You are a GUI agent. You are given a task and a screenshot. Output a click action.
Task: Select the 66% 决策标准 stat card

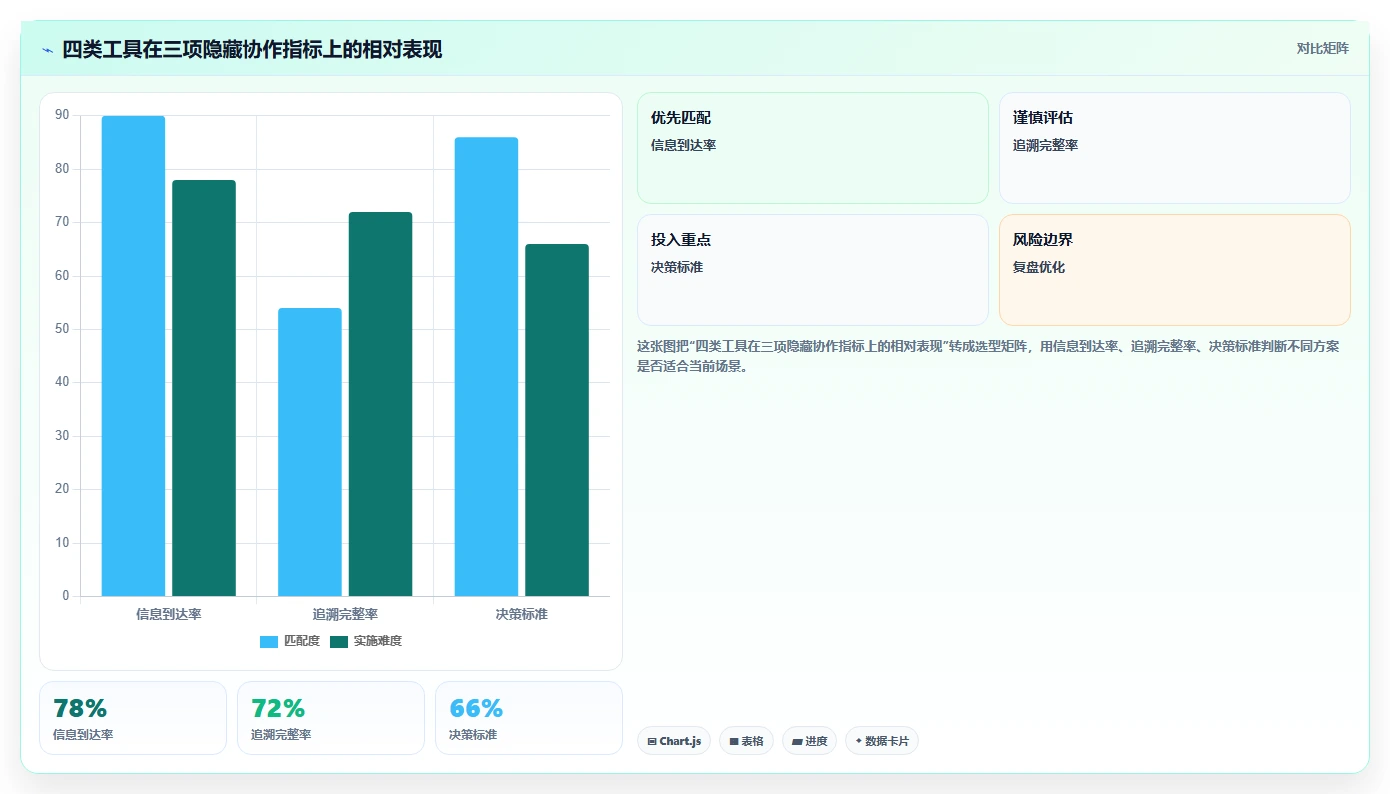pyautogui.click(x=529, y=718)
